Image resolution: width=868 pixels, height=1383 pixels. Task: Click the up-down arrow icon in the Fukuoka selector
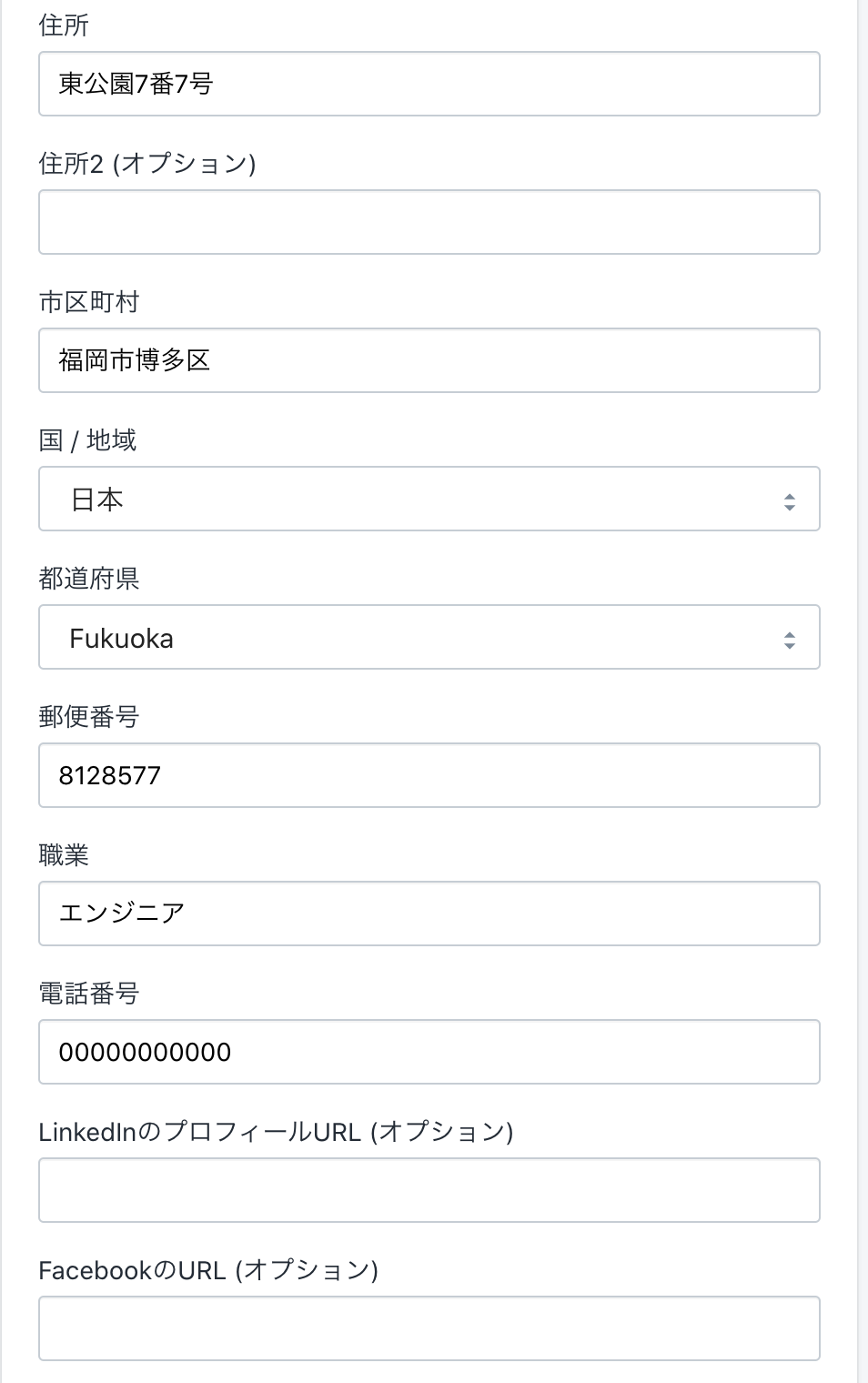pyautogui.click(x=789, y=640)
